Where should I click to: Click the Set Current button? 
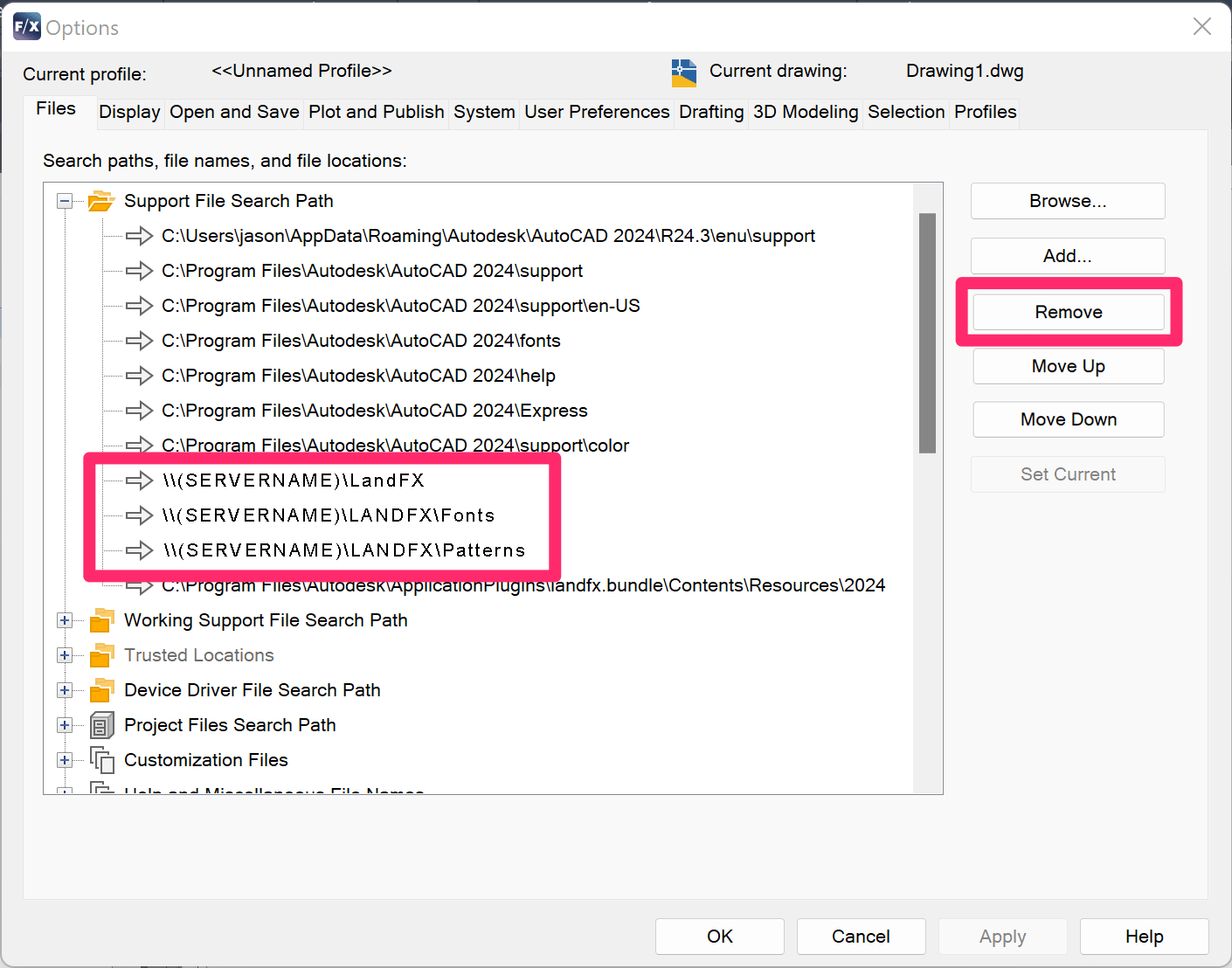tap(1068, 474)
